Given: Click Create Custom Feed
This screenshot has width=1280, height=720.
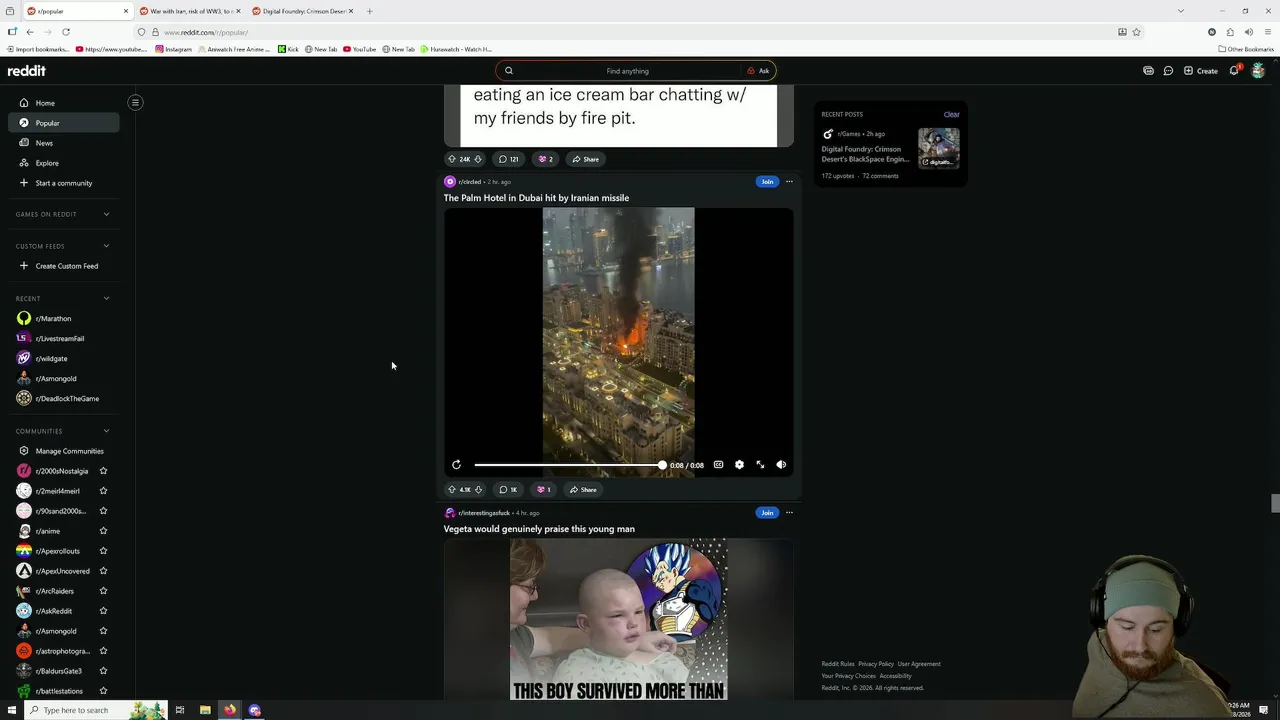Looking at the screenshot, I should [x=63, y=266].
